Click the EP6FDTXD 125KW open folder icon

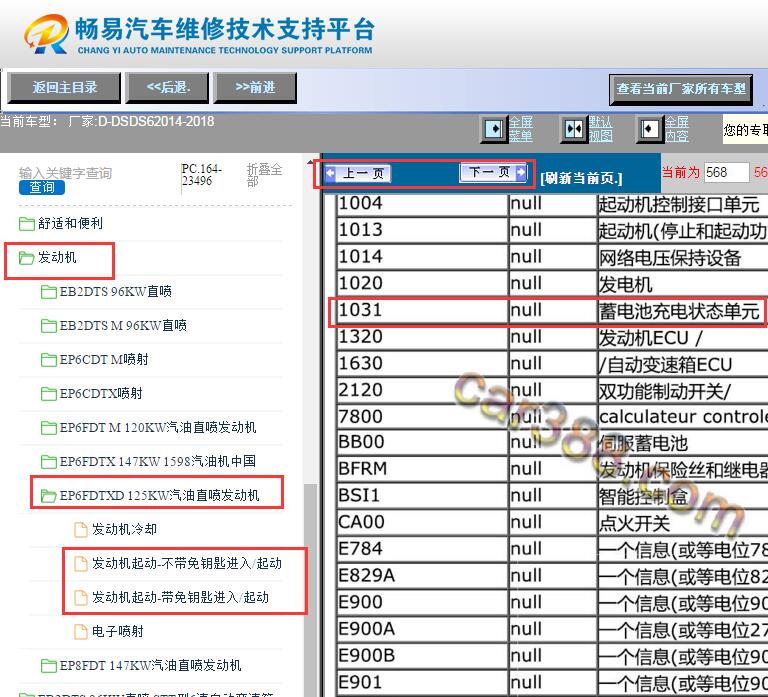pyautogui.click(x=48, y=496)
